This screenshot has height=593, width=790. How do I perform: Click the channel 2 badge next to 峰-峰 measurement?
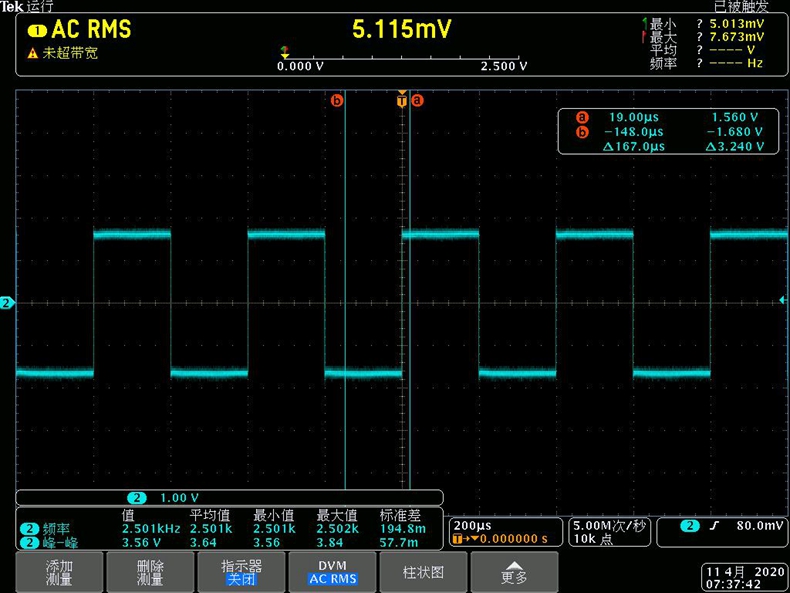[29, 542]
